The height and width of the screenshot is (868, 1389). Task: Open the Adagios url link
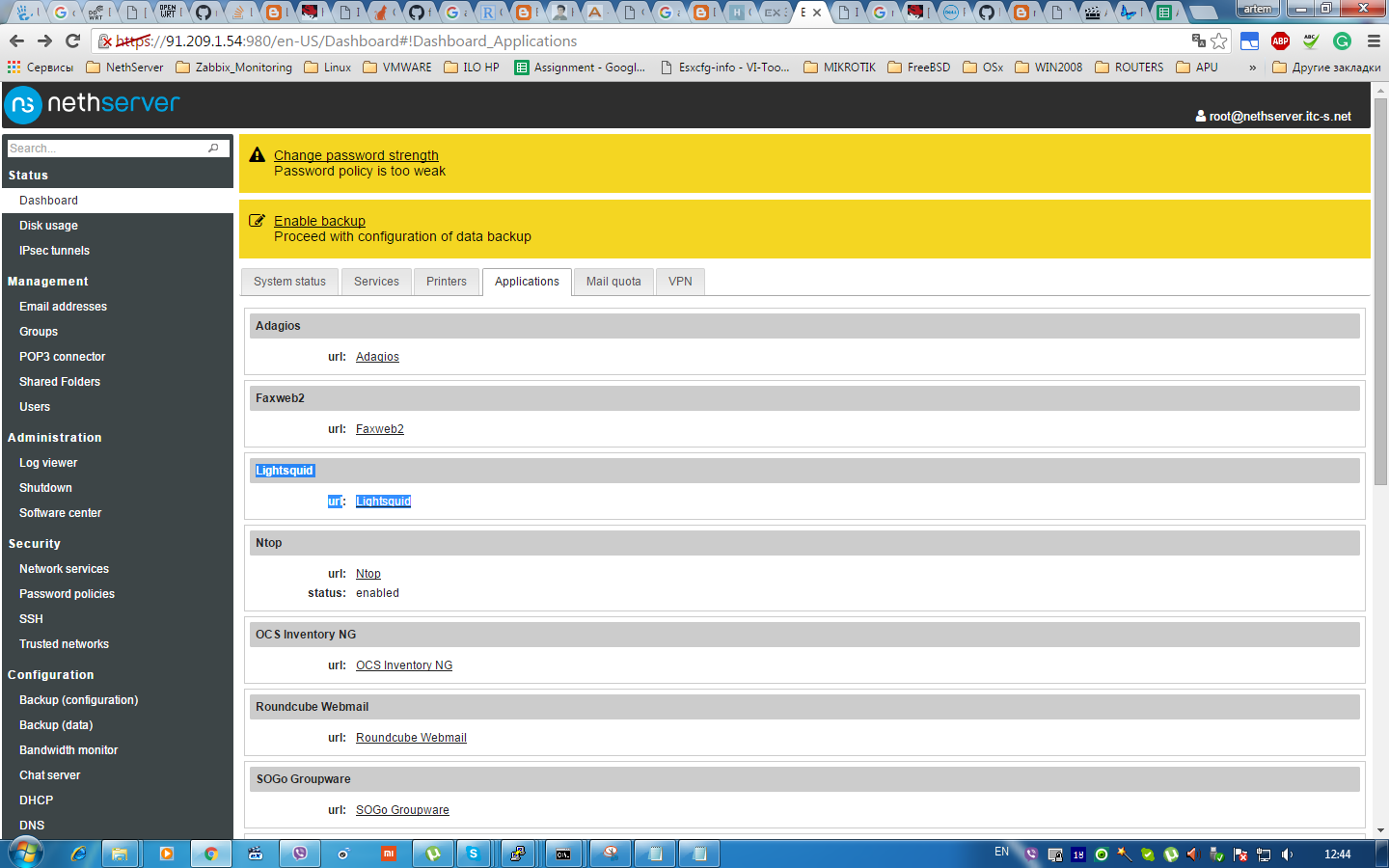(377, 357)
